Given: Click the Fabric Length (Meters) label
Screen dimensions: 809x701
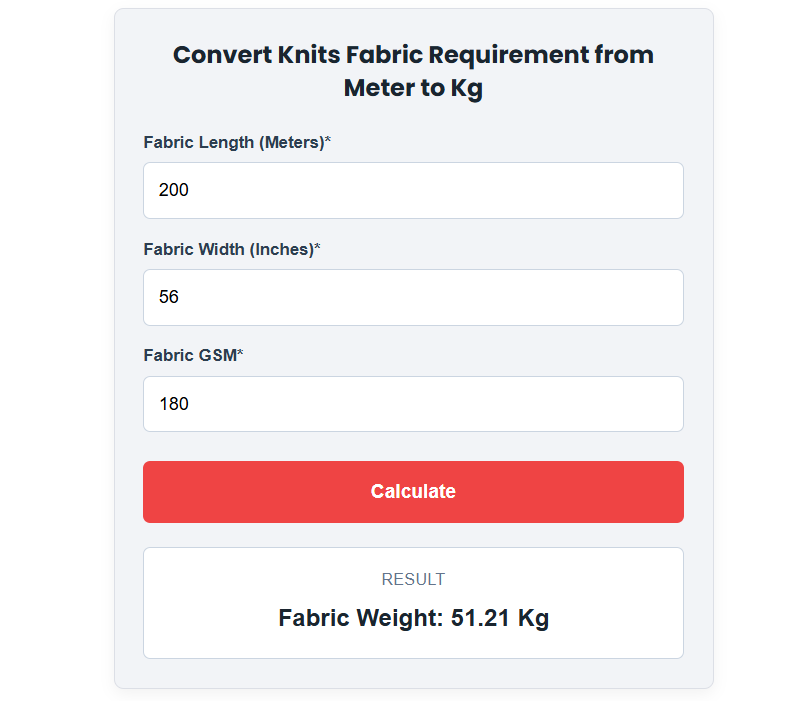Looking at the screenshot, I should coord(237,142).
